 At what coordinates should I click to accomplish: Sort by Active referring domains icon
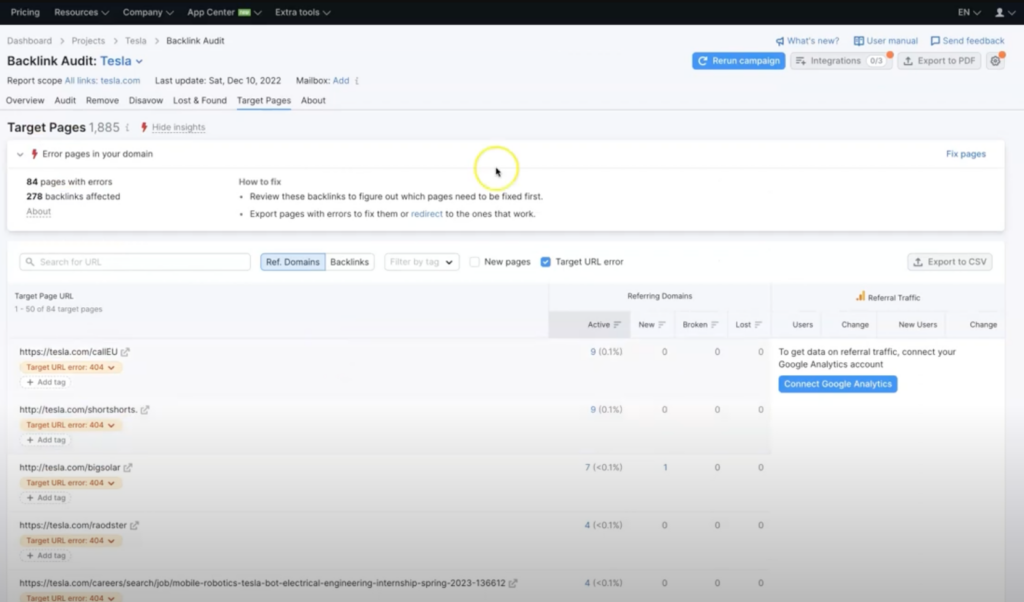point(617,325)
